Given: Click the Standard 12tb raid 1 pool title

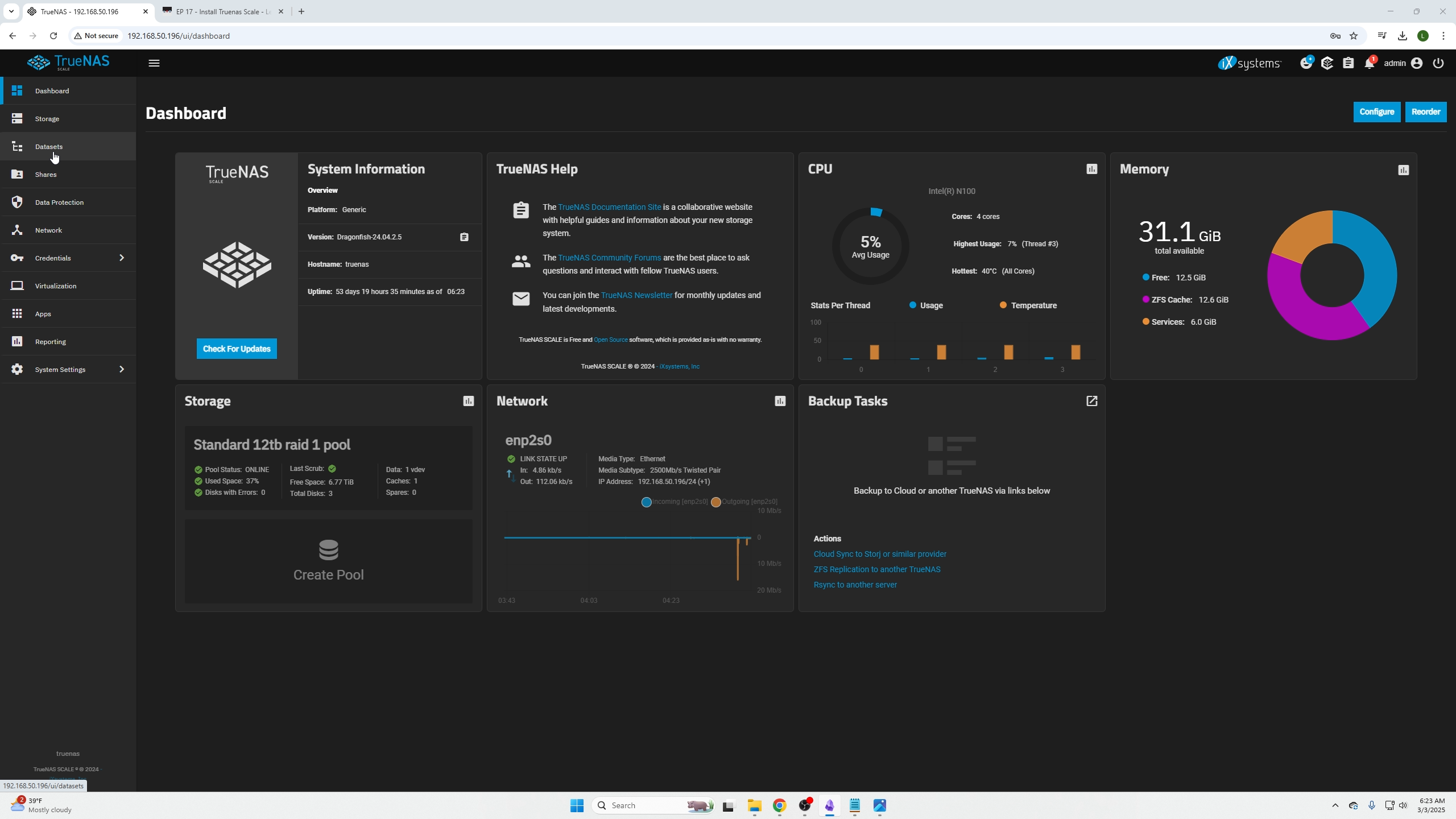Looking at the screenshot, I should pyautogui.click(x=272, y=445).
